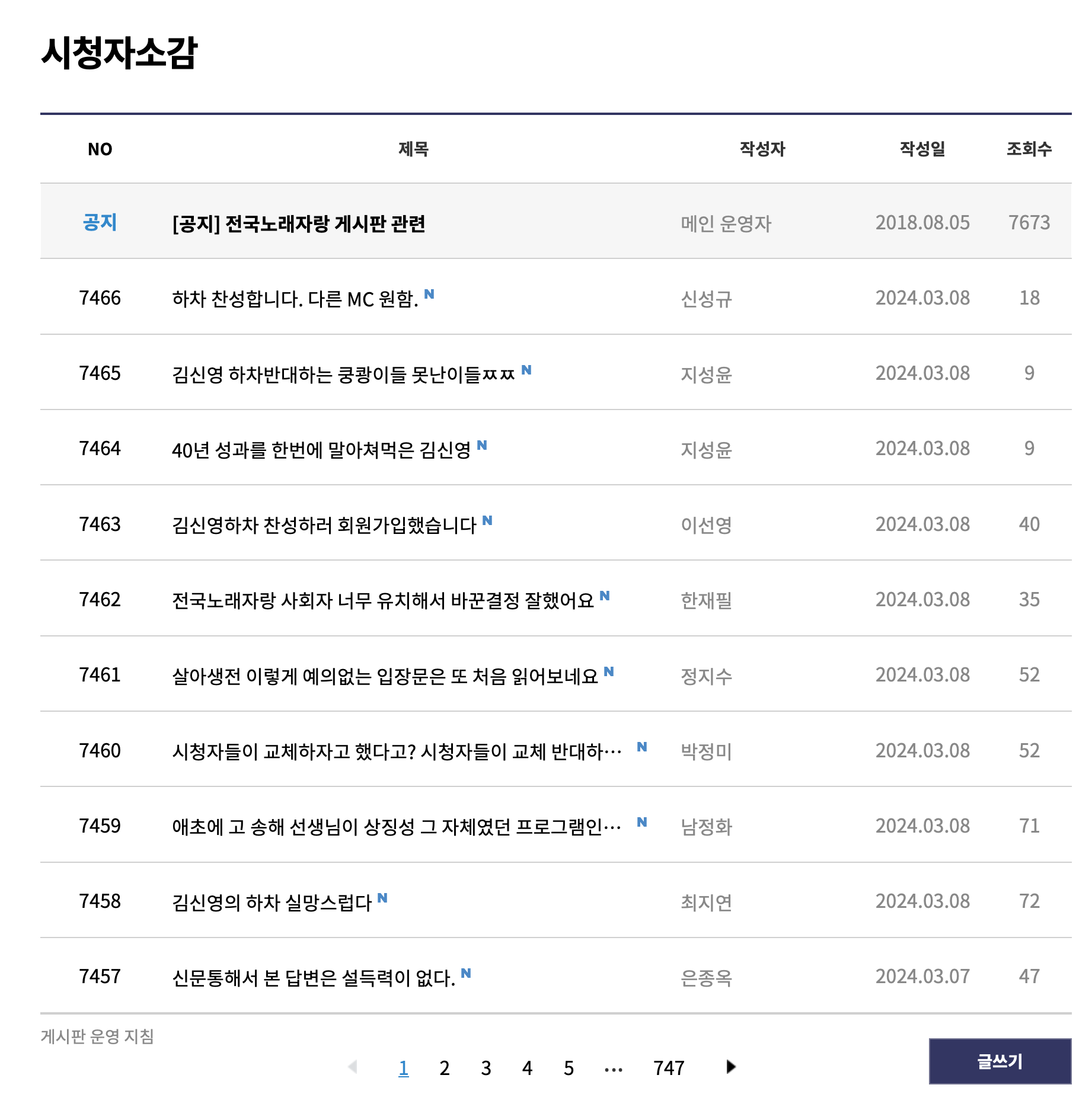Image resolution: width=1092 pixels, height=1107 pixels.
Task: Go to page 2
Action: point(445,1068)
